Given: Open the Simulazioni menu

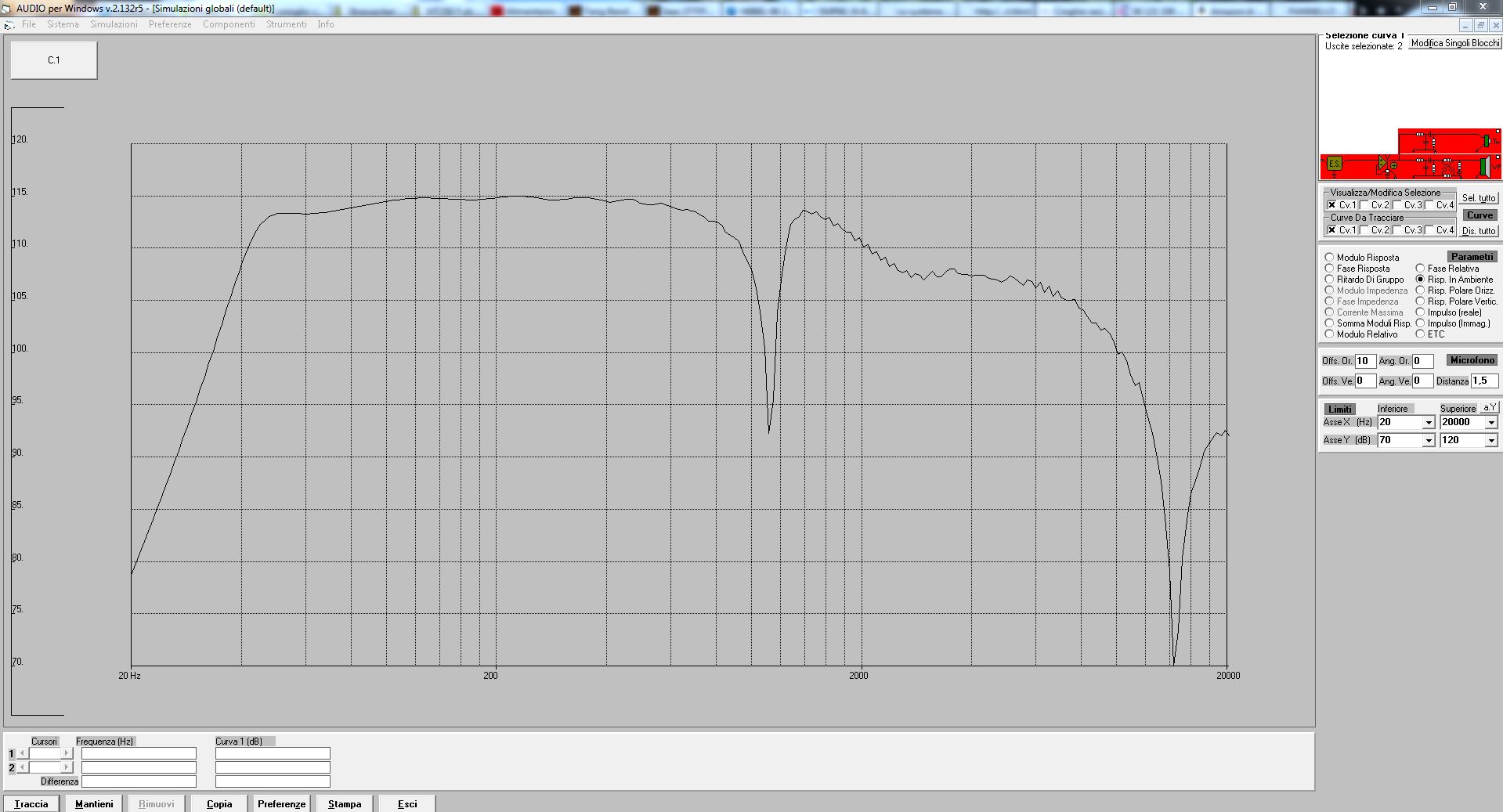Looking at the screenshot, I should point(114,24).
